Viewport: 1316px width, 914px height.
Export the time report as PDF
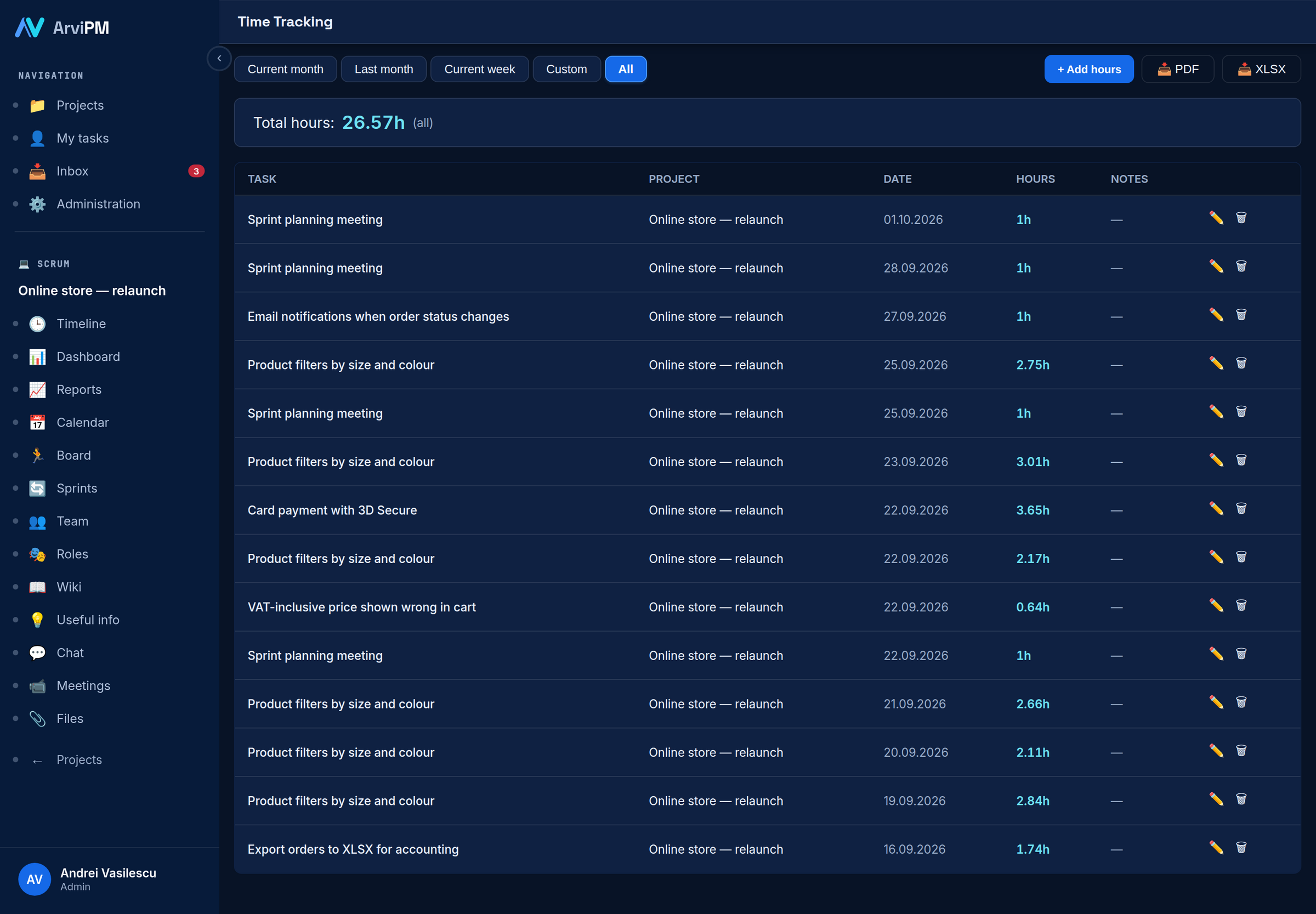click(1177, 69)
